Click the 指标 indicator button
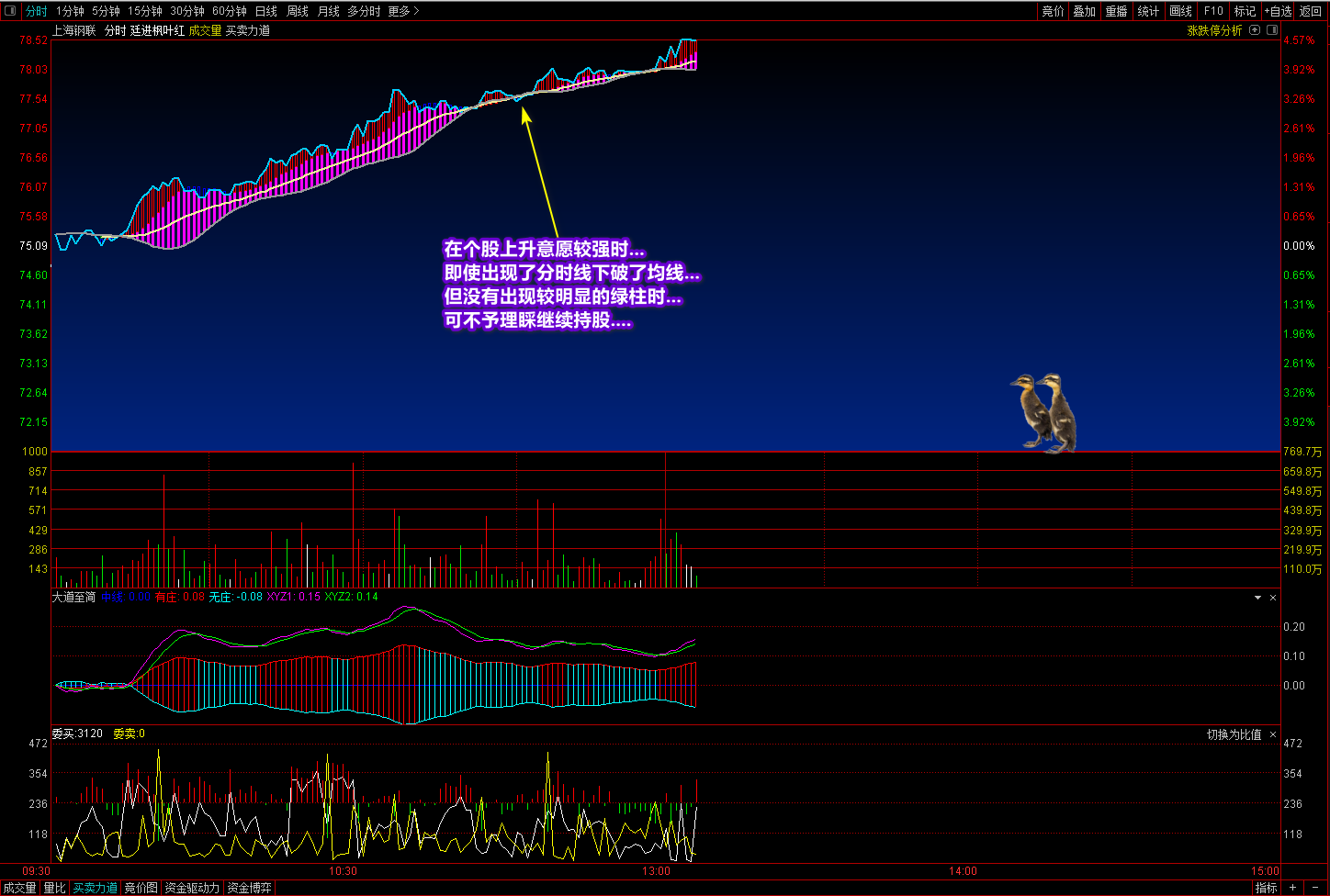The image size is (1330, 896). [x=1266, y=888]
